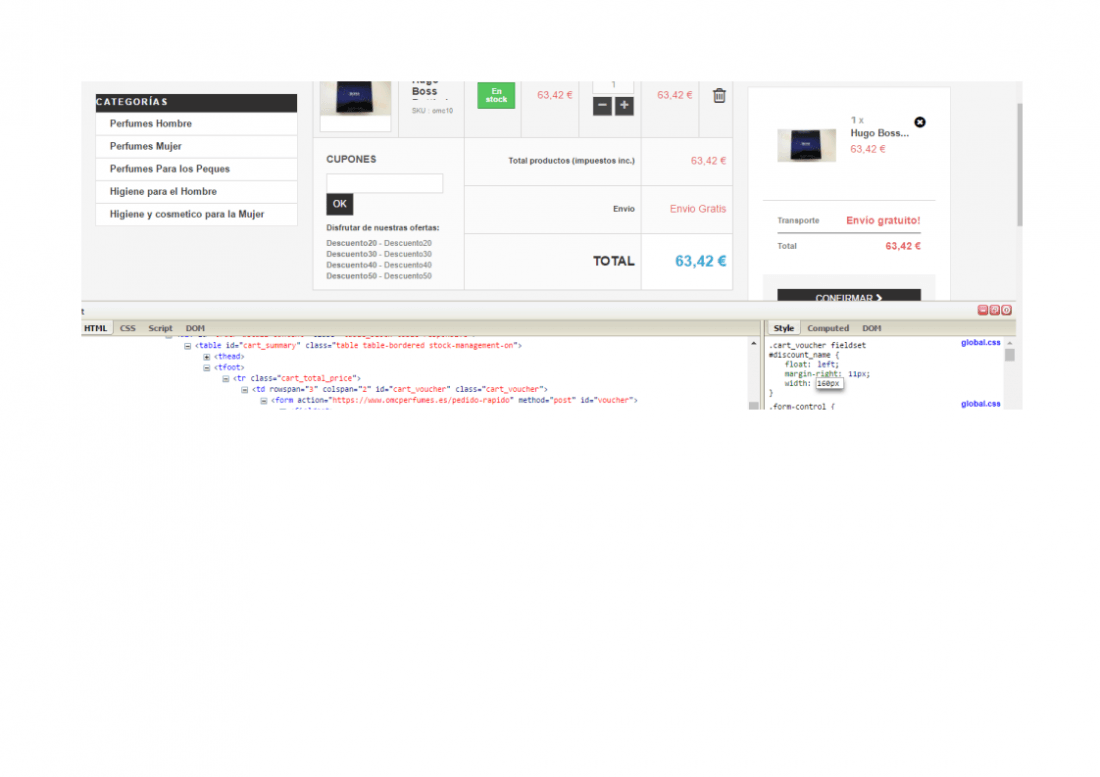The height and width of the screenshot is (777, 1100).
Task: Click the page vertical scrollbar thumb
Action: [x=1019, y=165]
